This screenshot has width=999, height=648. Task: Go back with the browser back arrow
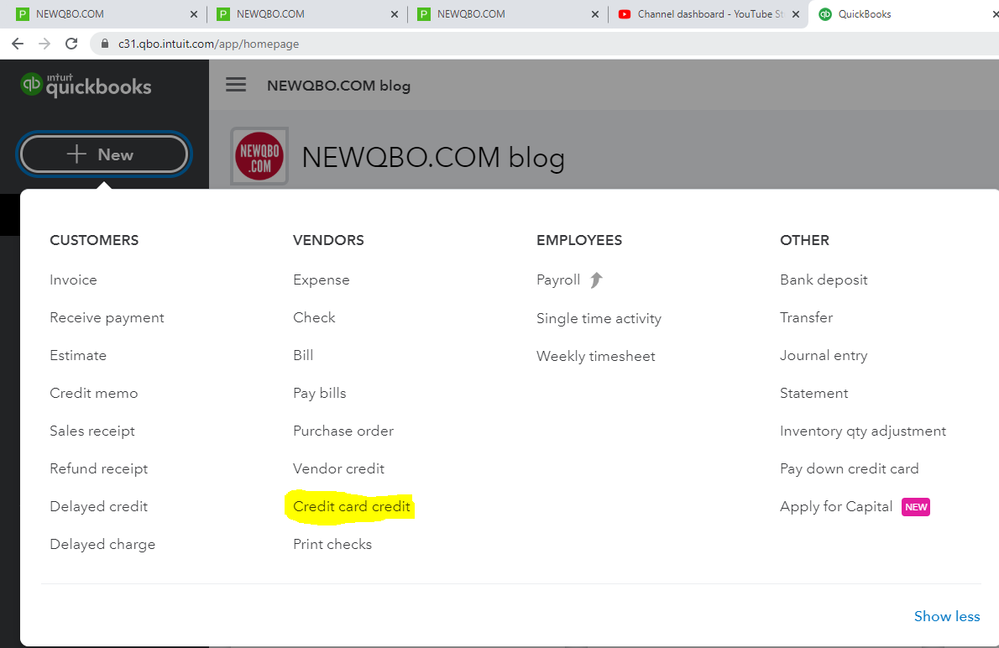click(18, 43)
